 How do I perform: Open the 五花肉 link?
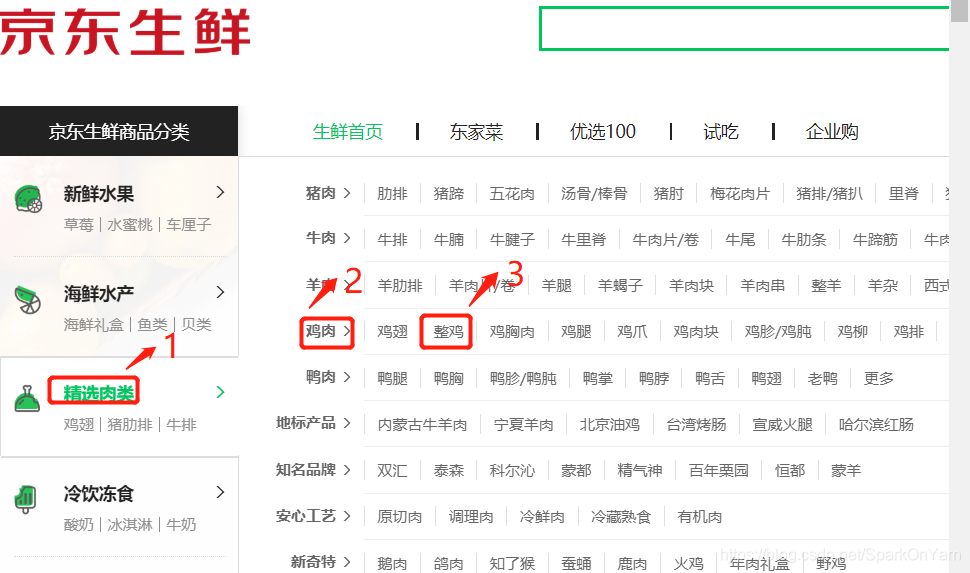[x=512, y=194]
